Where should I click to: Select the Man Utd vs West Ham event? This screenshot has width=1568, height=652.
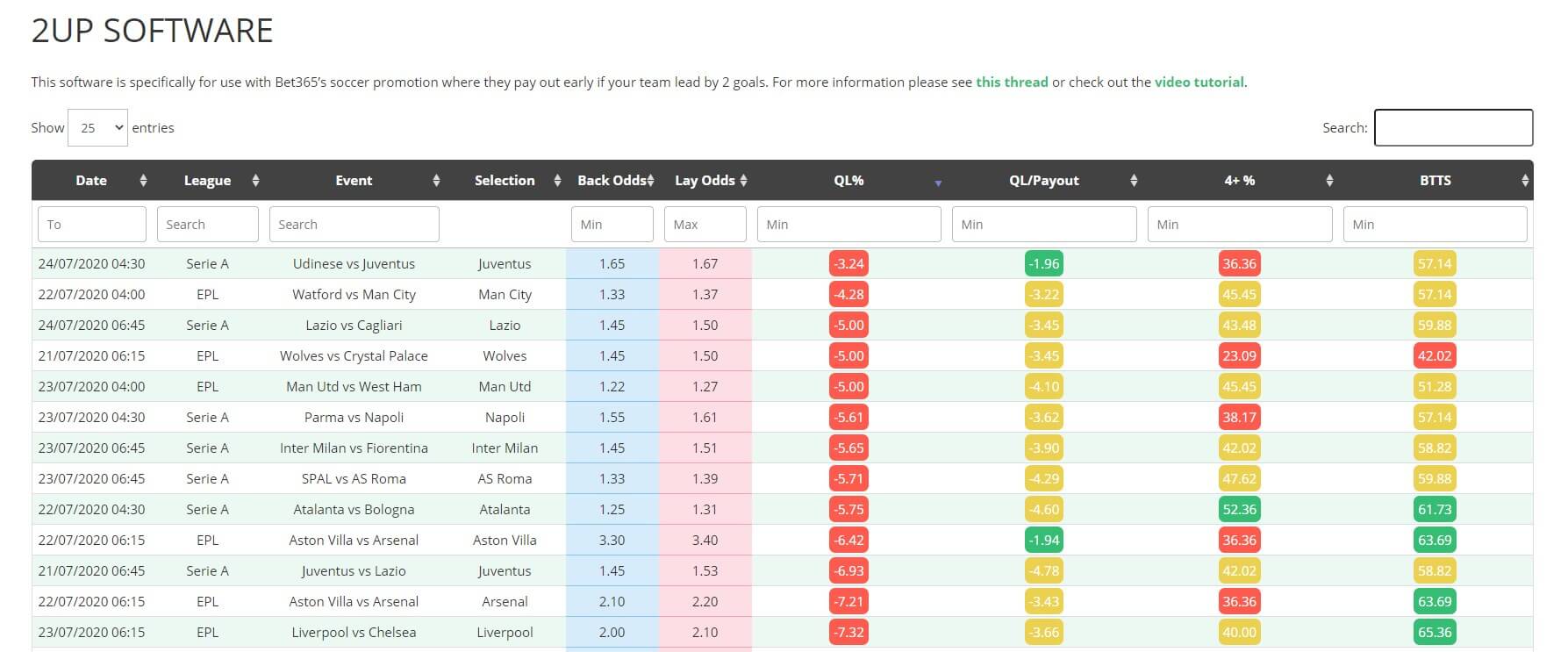354,387
